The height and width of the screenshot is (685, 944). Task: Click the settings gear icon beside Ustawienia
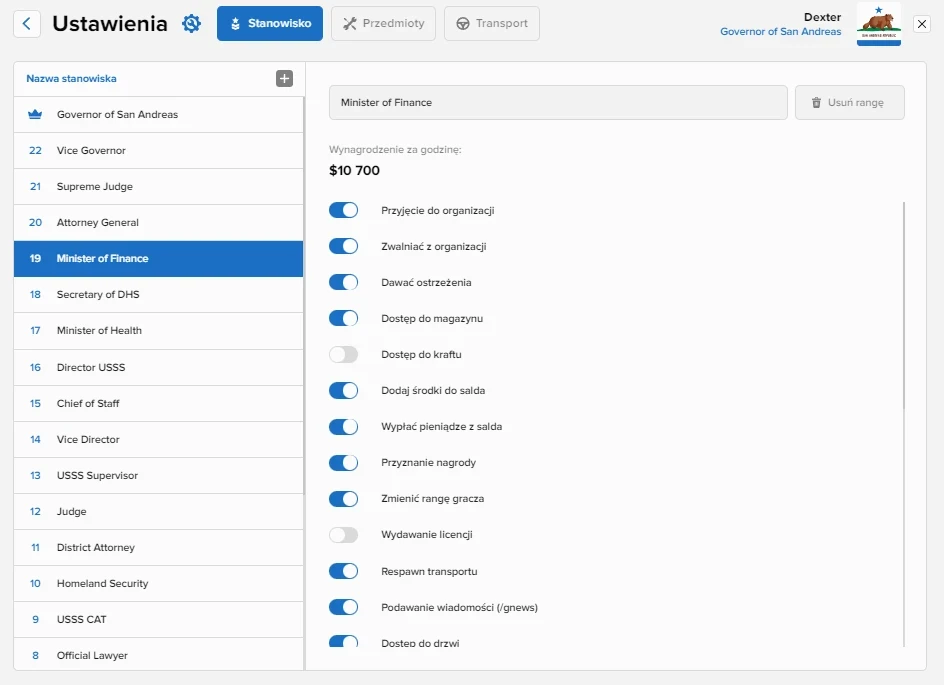(191, 24)
